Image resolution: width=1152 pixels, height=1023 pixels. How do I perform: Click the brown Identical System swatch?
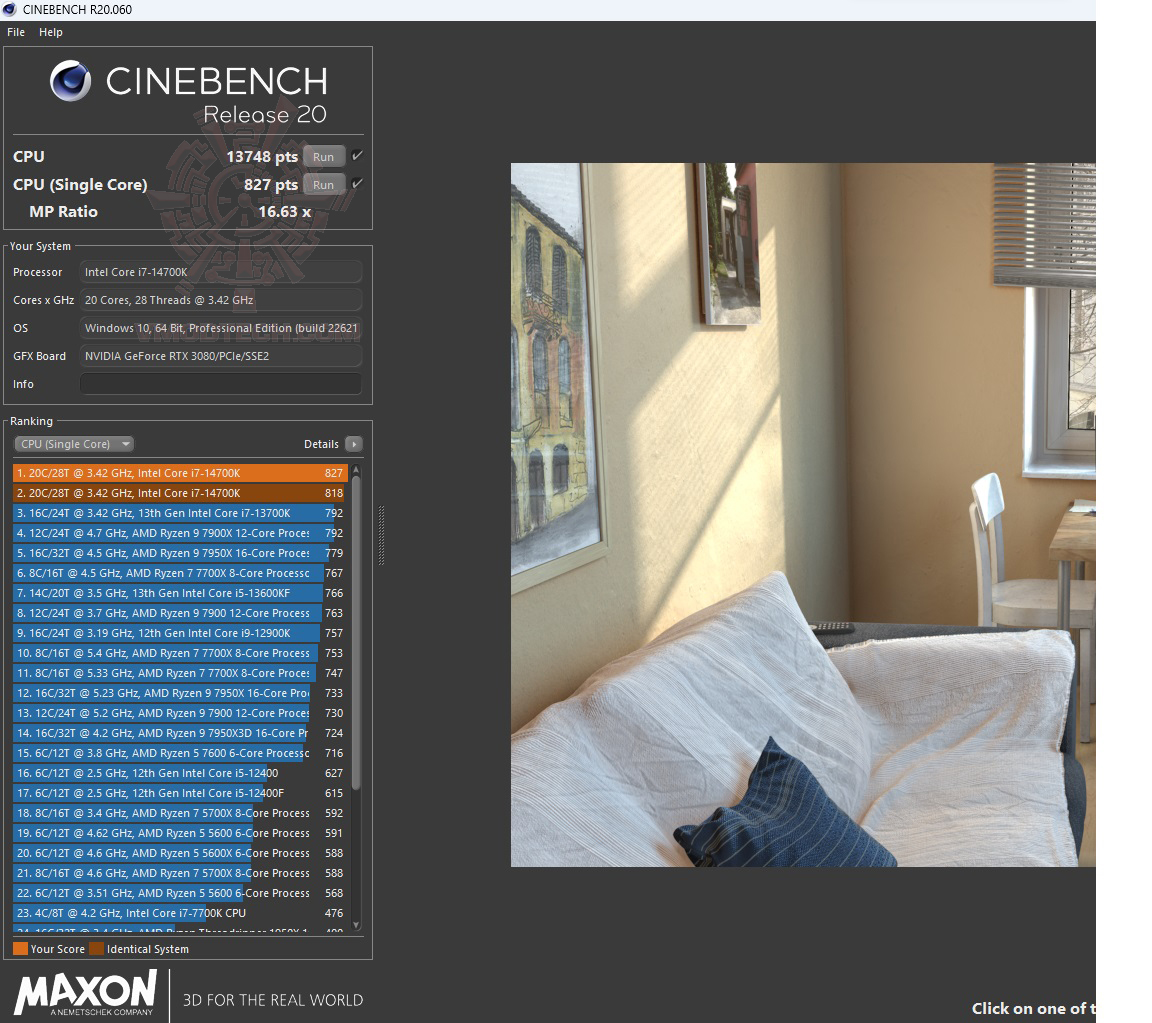click(96, 949)
